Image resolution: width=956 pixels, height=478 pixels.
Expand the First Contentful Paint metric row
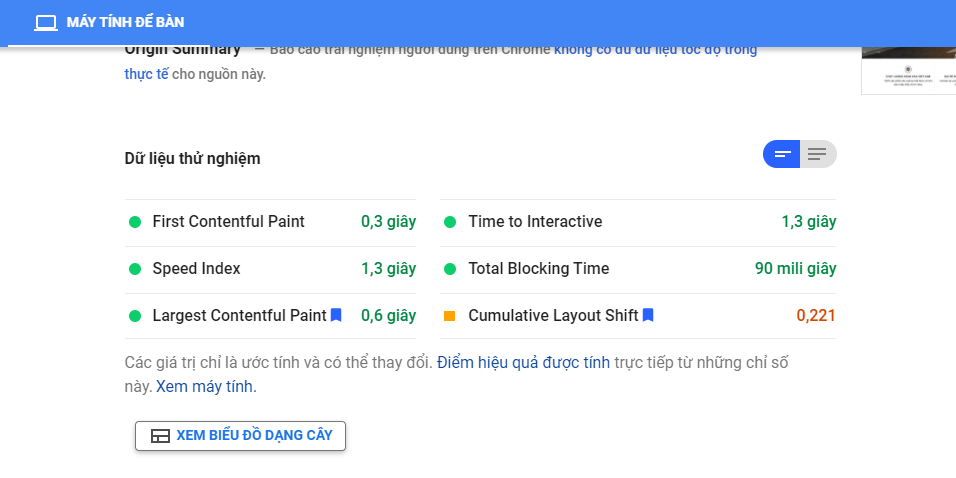270,222
